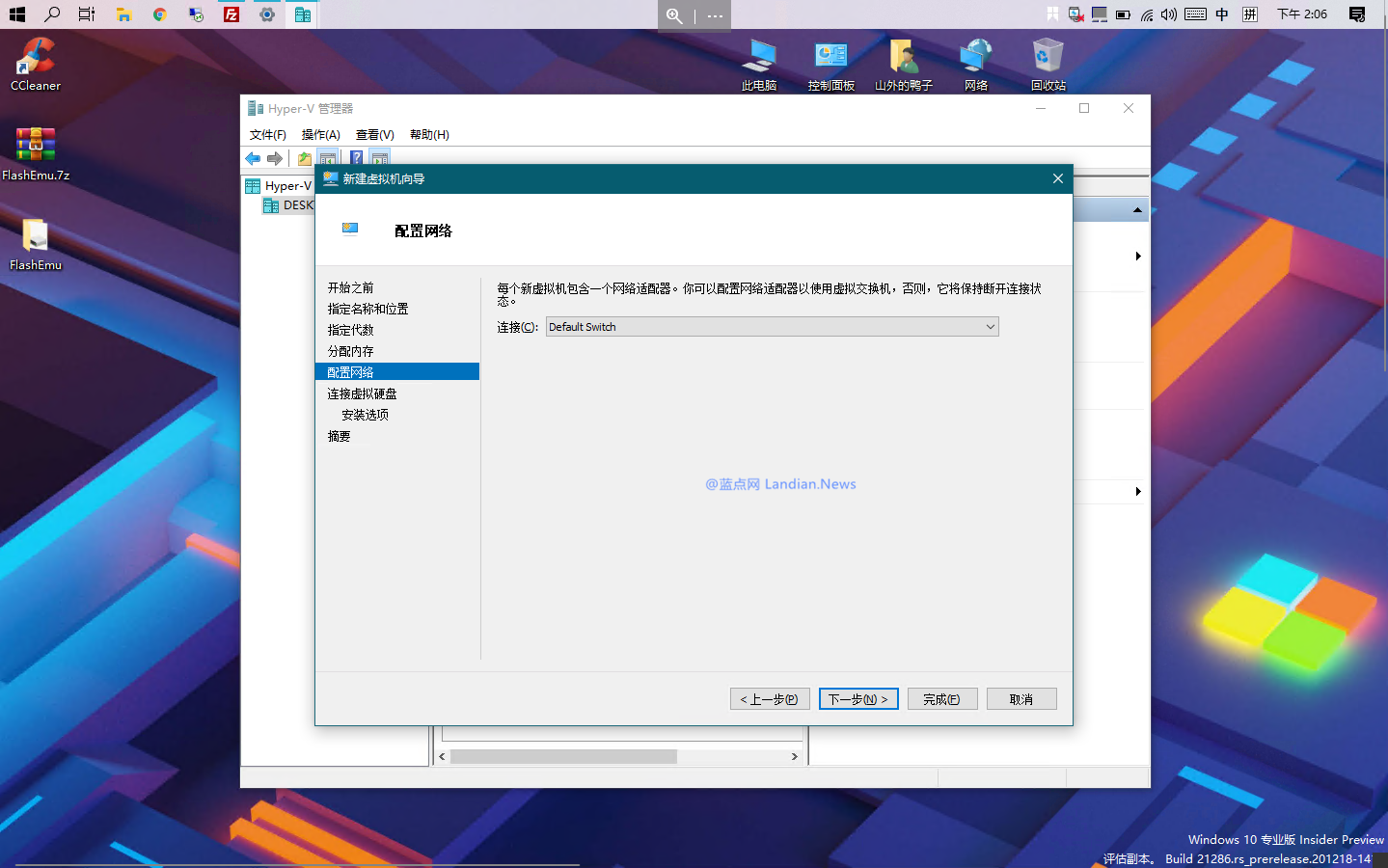Image resolution: width=1388 pixels, height=868 pixels.
Task: Open Remote Desktop icon on the taskbar
Action: (x=196, y=14)
